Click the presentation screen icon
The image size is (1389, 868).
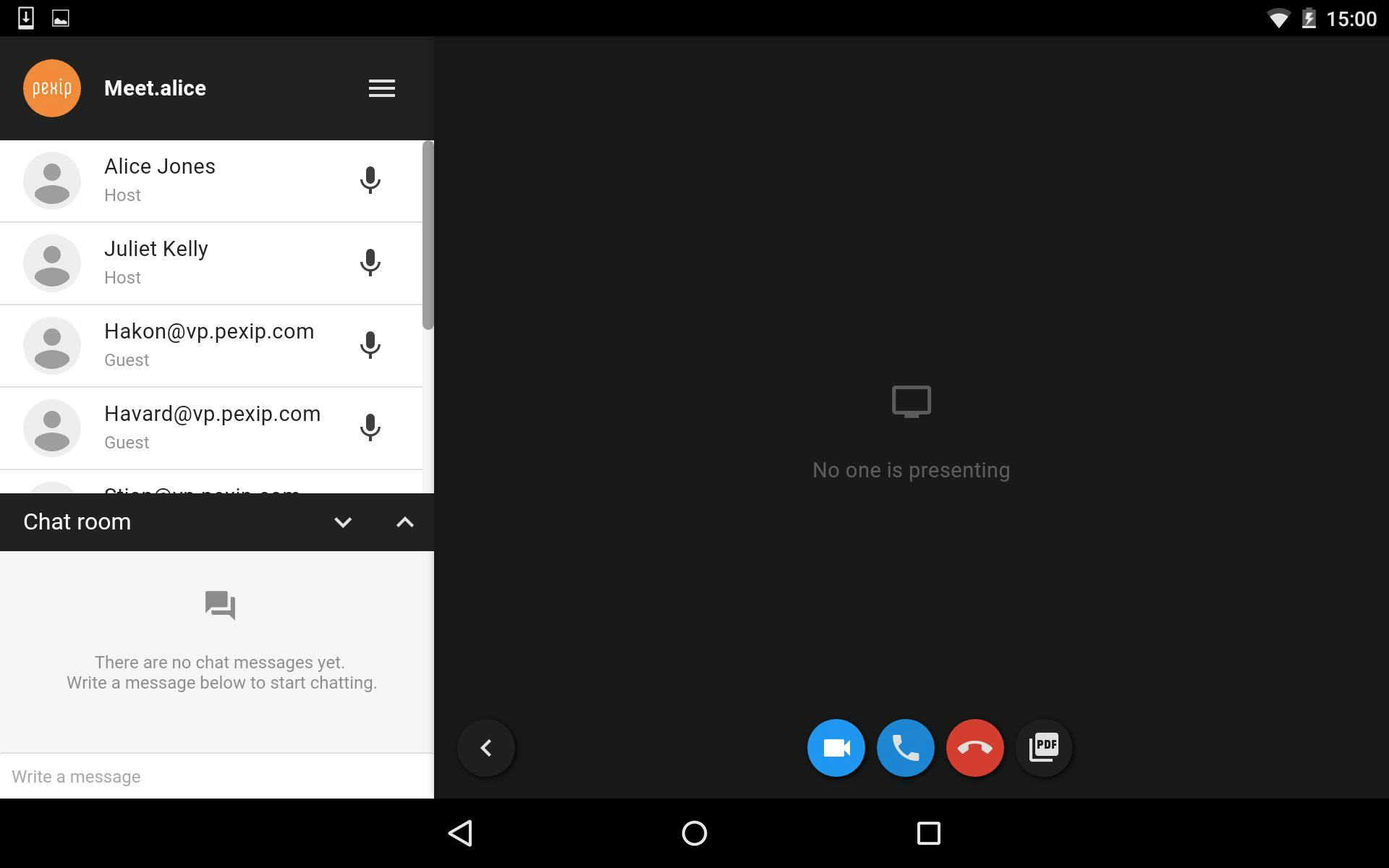[x=912, y=401]
